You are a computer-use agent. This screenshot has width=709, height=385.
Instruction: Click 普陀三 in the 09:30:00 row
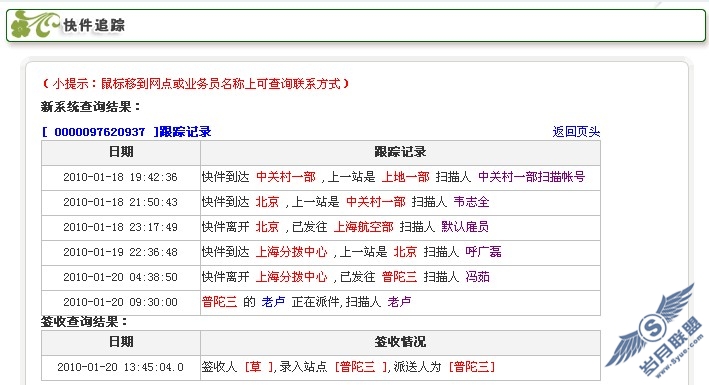[220, 301]
